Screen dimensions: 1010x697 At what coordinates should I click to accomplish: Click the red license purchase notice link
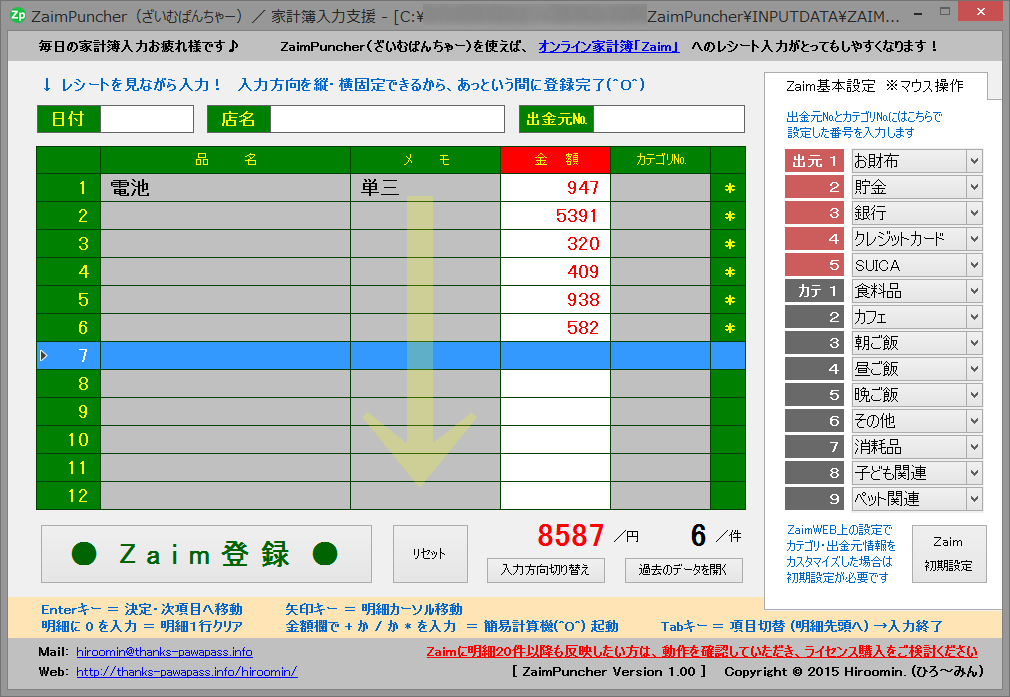702,651
